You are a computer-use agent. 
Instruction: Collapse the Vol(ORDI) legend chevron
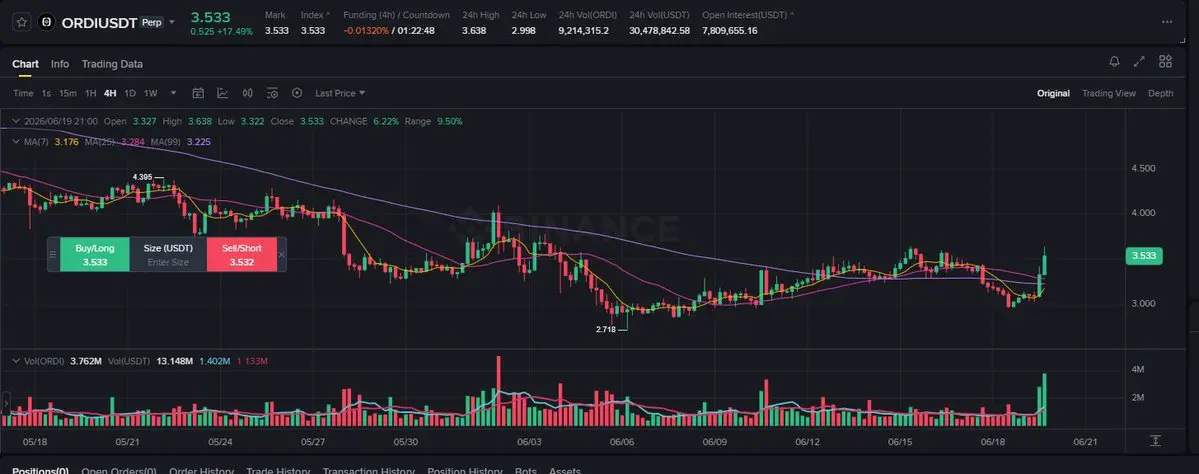(x=16, y=361)
